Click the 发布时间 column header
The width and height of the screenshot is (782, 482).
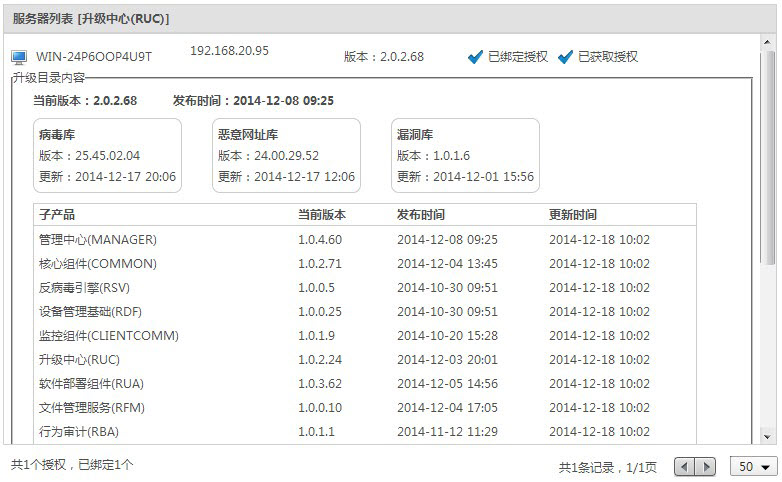point(421,215)
